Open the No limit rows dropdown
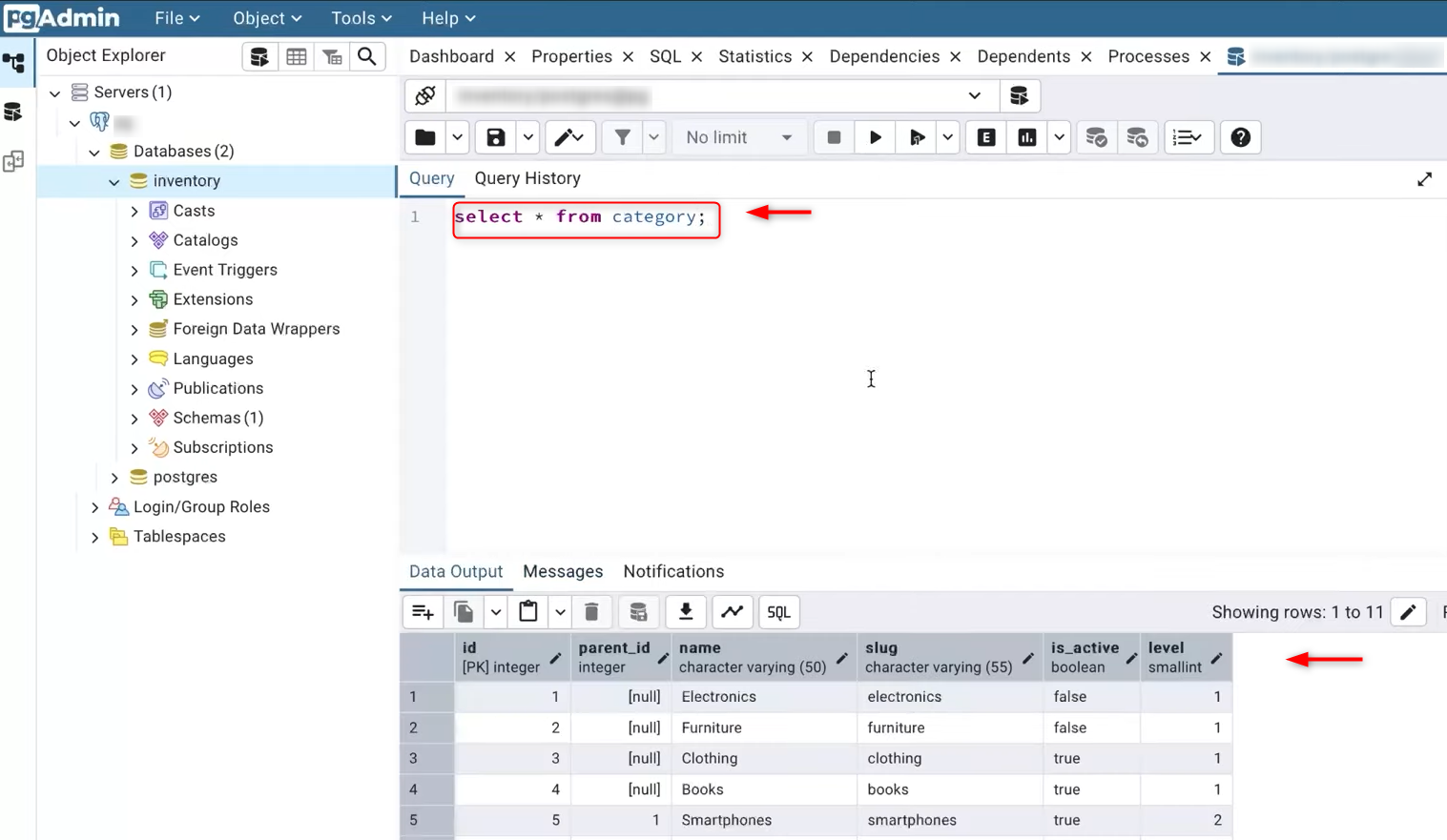The image size is (1447, 840). click(738, 137)
